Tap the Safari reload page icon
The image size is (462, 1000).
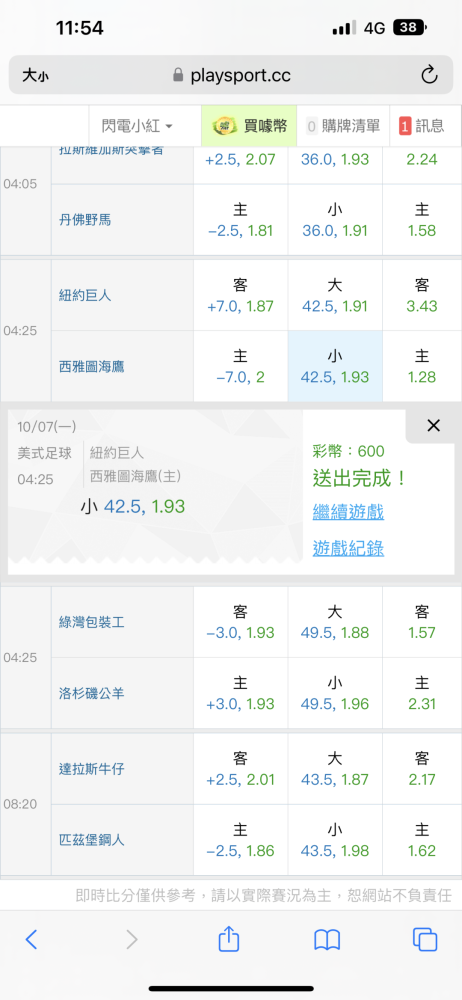pyautogui.click(x=429, y=75)
